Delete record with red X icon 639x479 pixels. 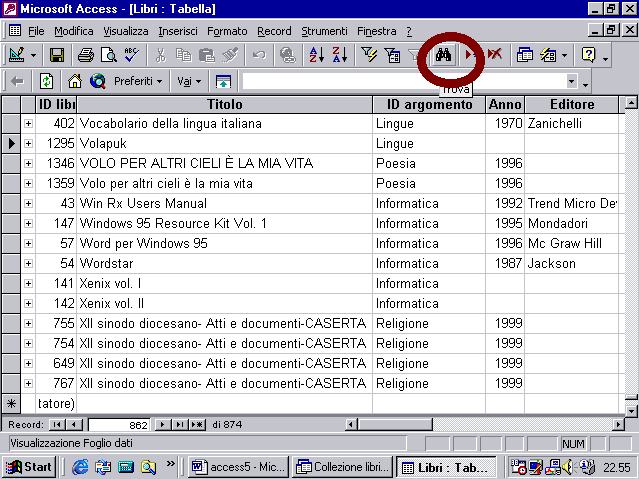tap(495, 55)
